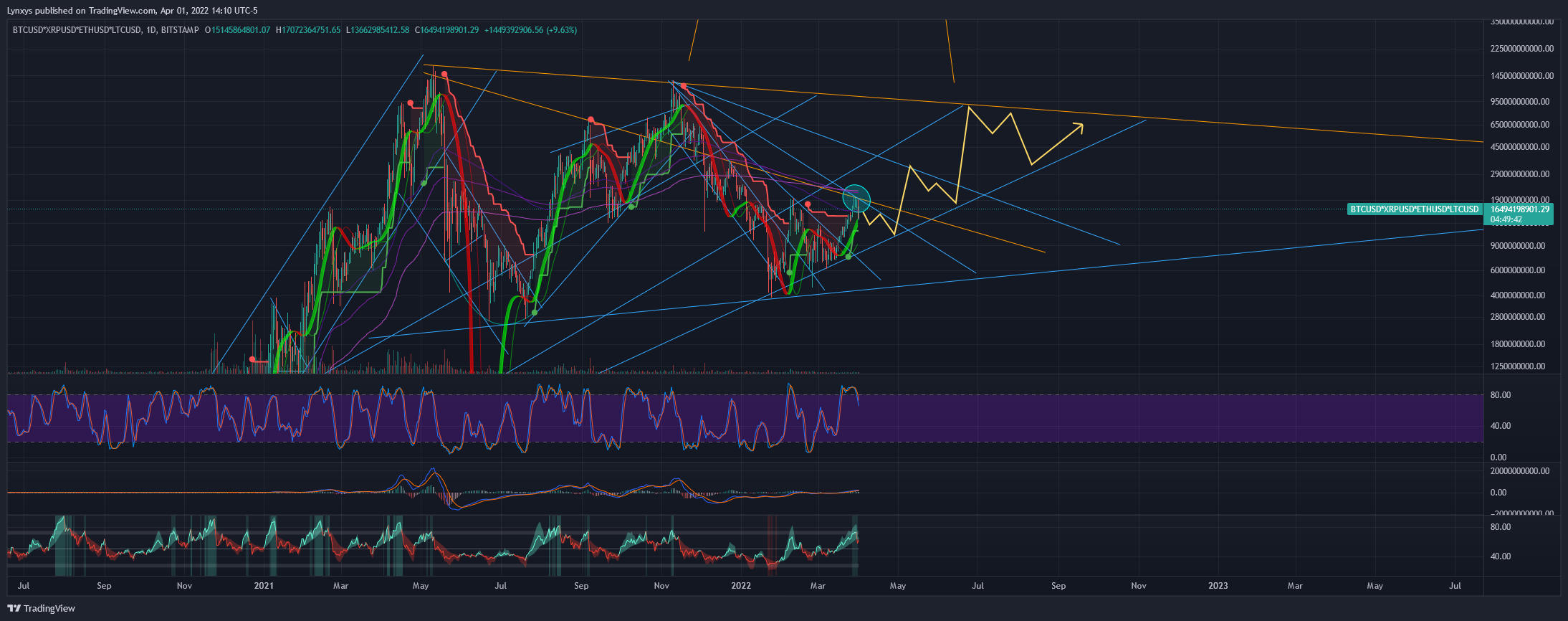The width and height of the screenshot is (1568, 621).
Task: Click the 2023 year label on time axis
Action: click(1218, 586)
